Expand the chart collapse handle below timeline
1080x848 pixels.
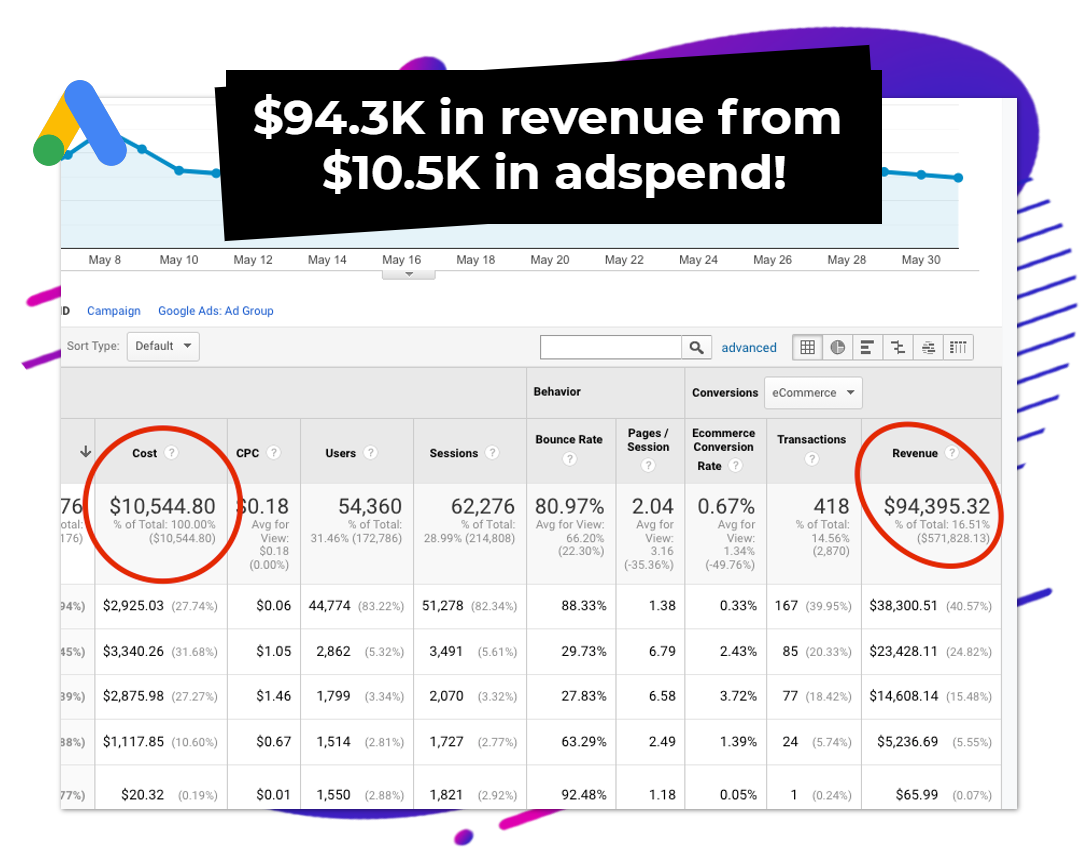click(x=408, y=274)
